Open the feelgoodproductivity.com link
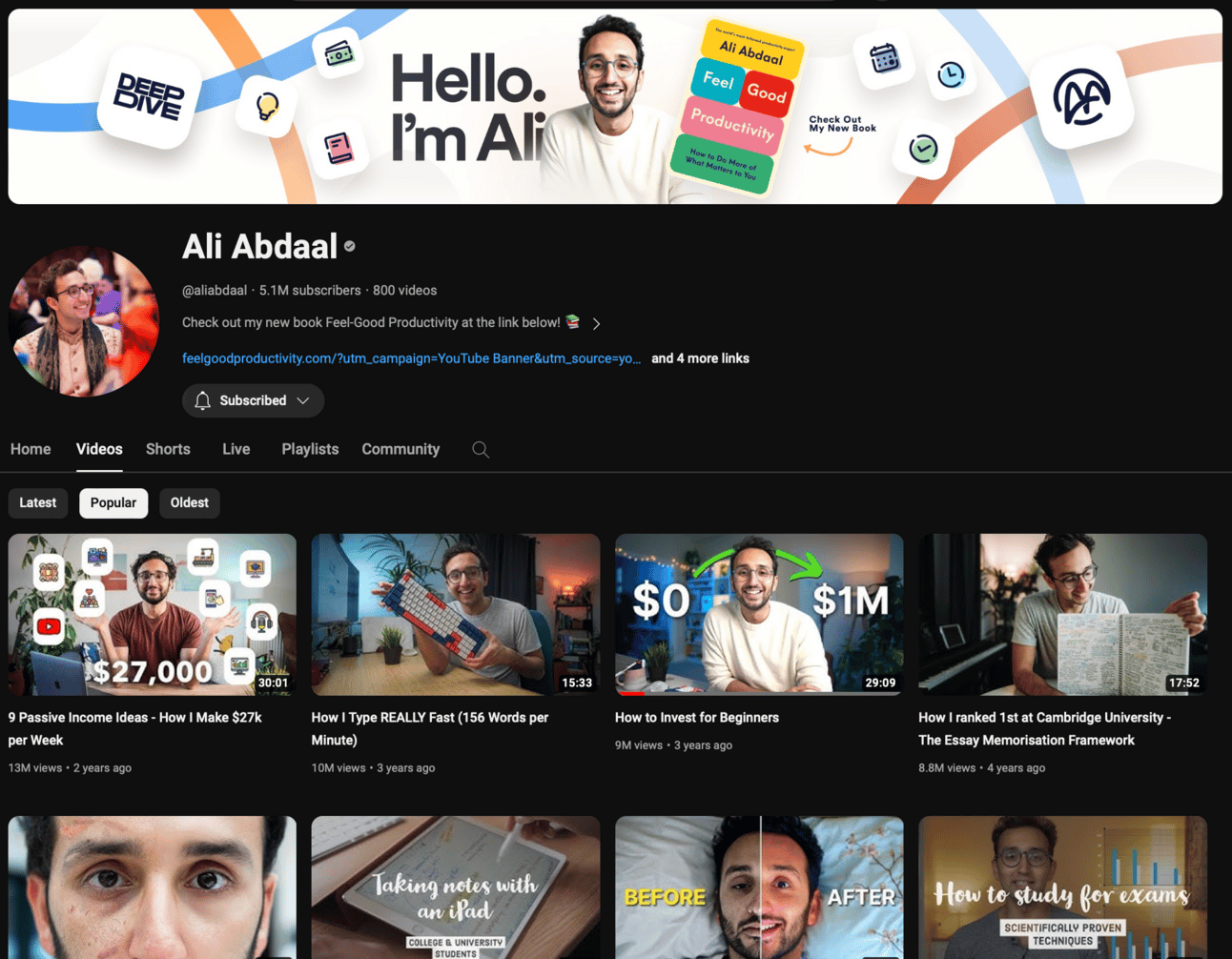The height and width of the screenshot is (959, 1232). 411,358
